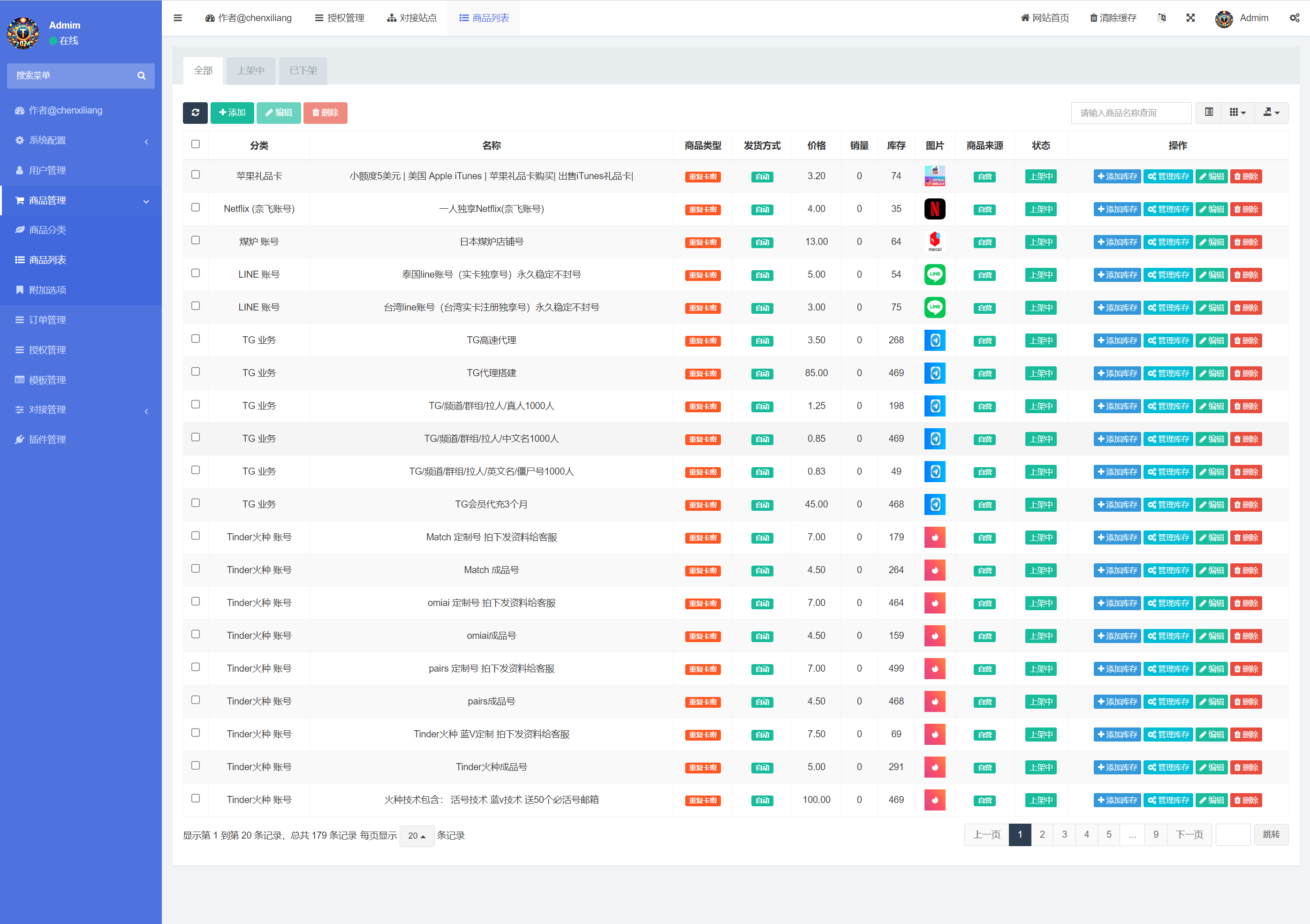Open 模板管理 in the sidebar

pos(81,379)
